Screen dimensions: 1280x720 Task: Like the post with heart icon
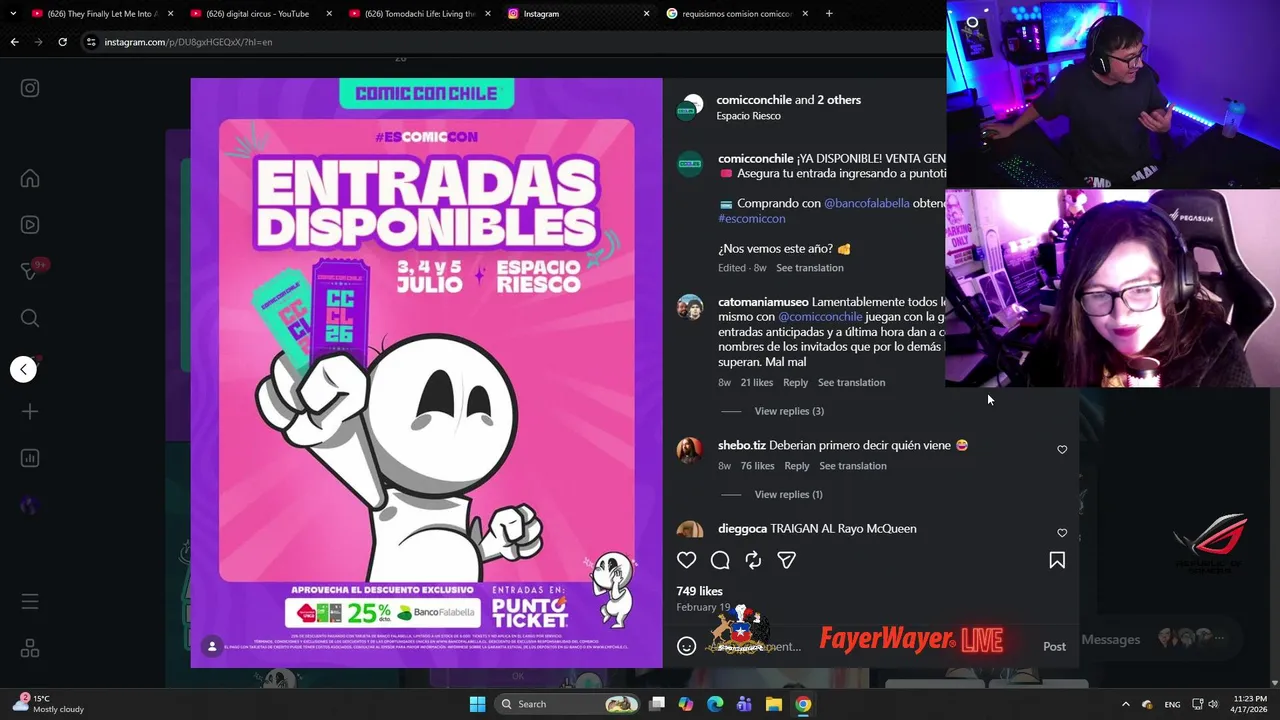click(686, 560)
